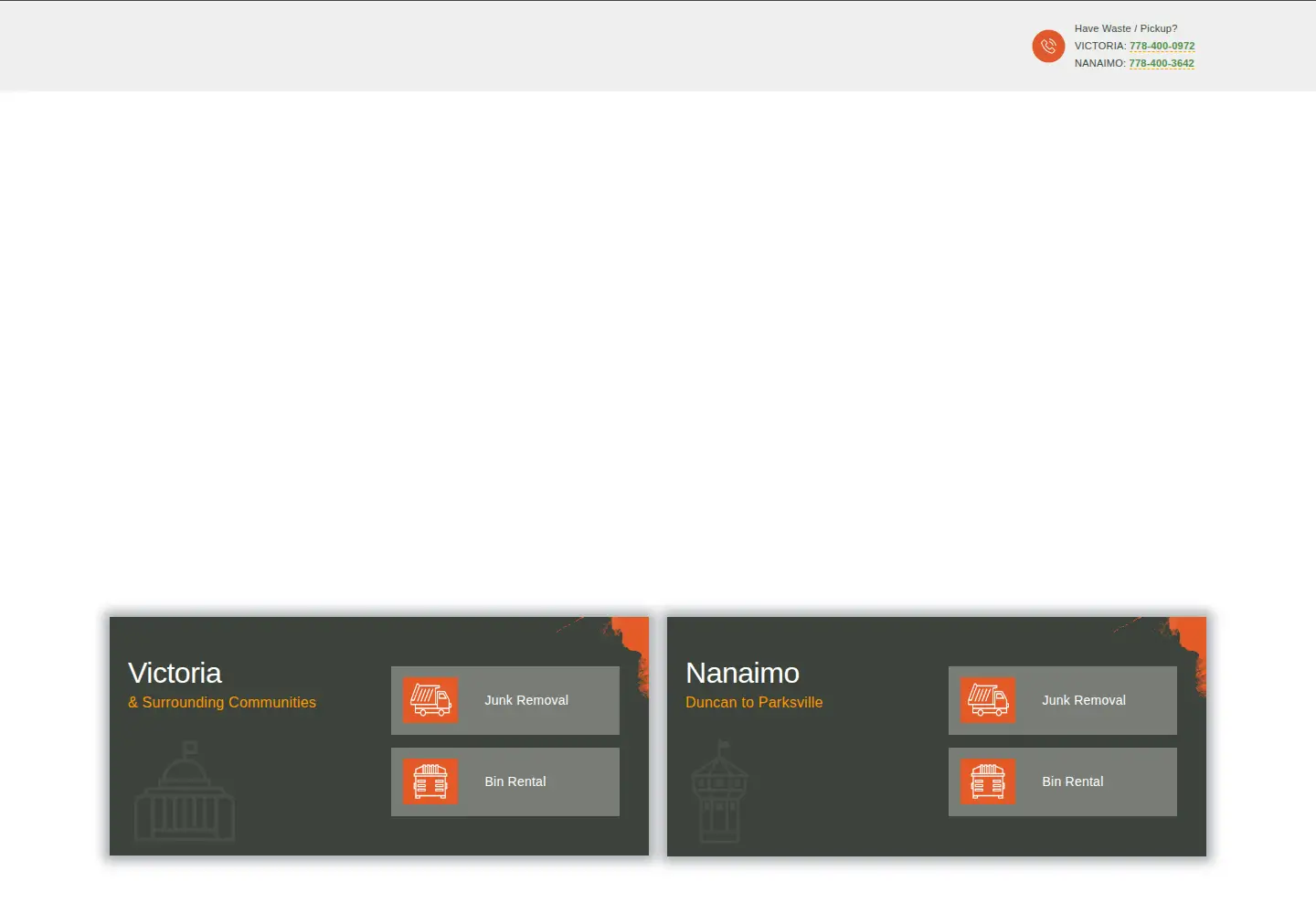The image size is (1316, 914).
Task: Open Bin Rental for Victoria
Action: (505, 781)
